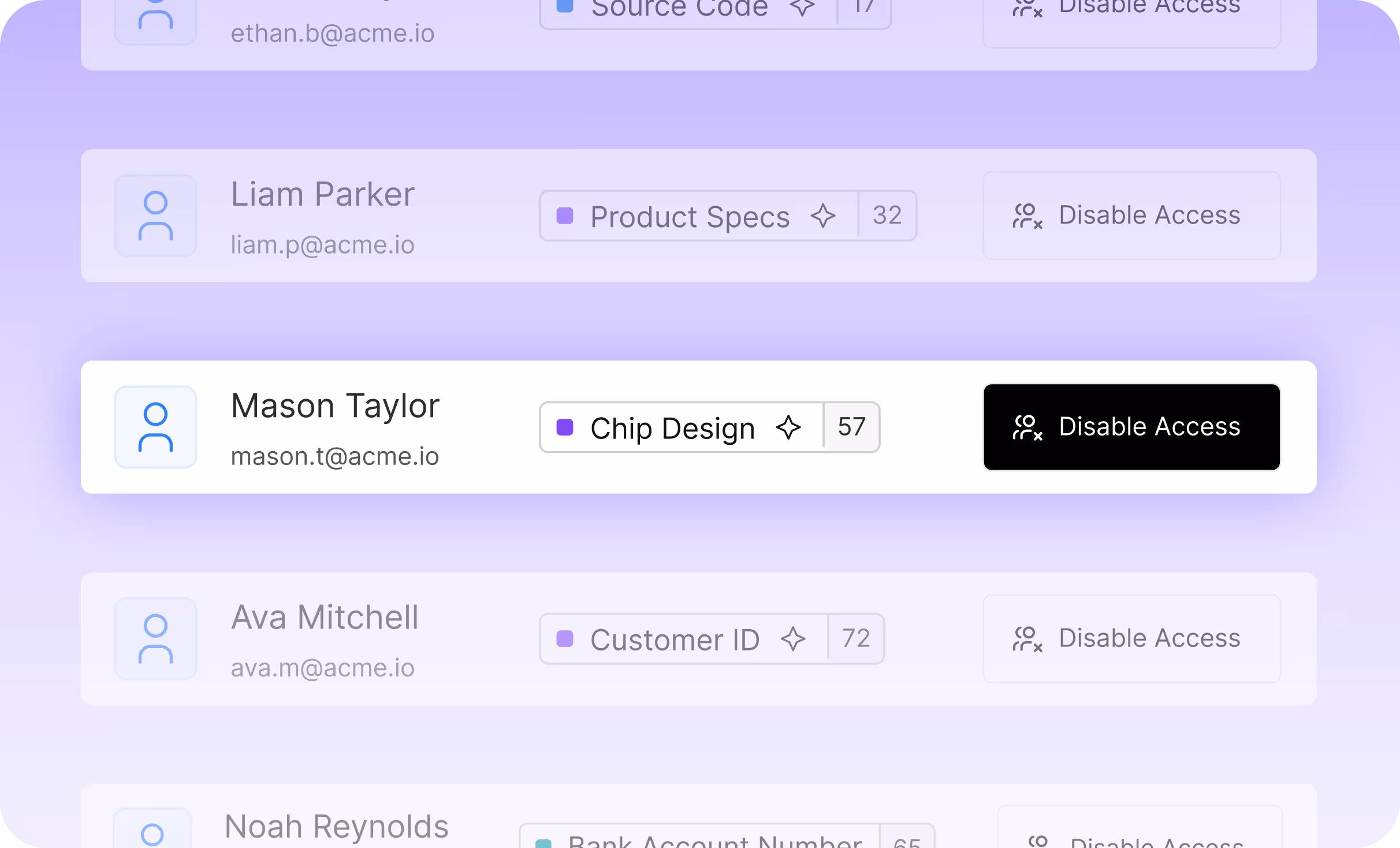Viewport: 1400px width, 848px height.
Task: Open liam.p@acme.io email address
Action: click(322, 245)
